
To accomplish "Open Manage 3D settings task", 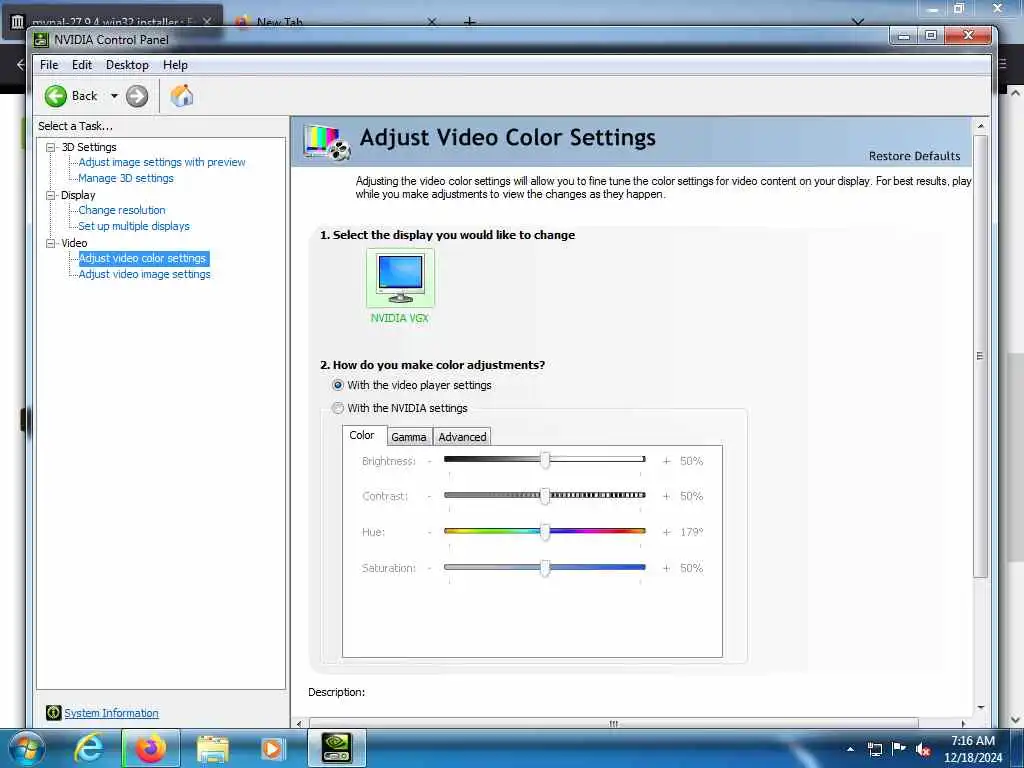I will pyautogui.click(x=126, y=178).
